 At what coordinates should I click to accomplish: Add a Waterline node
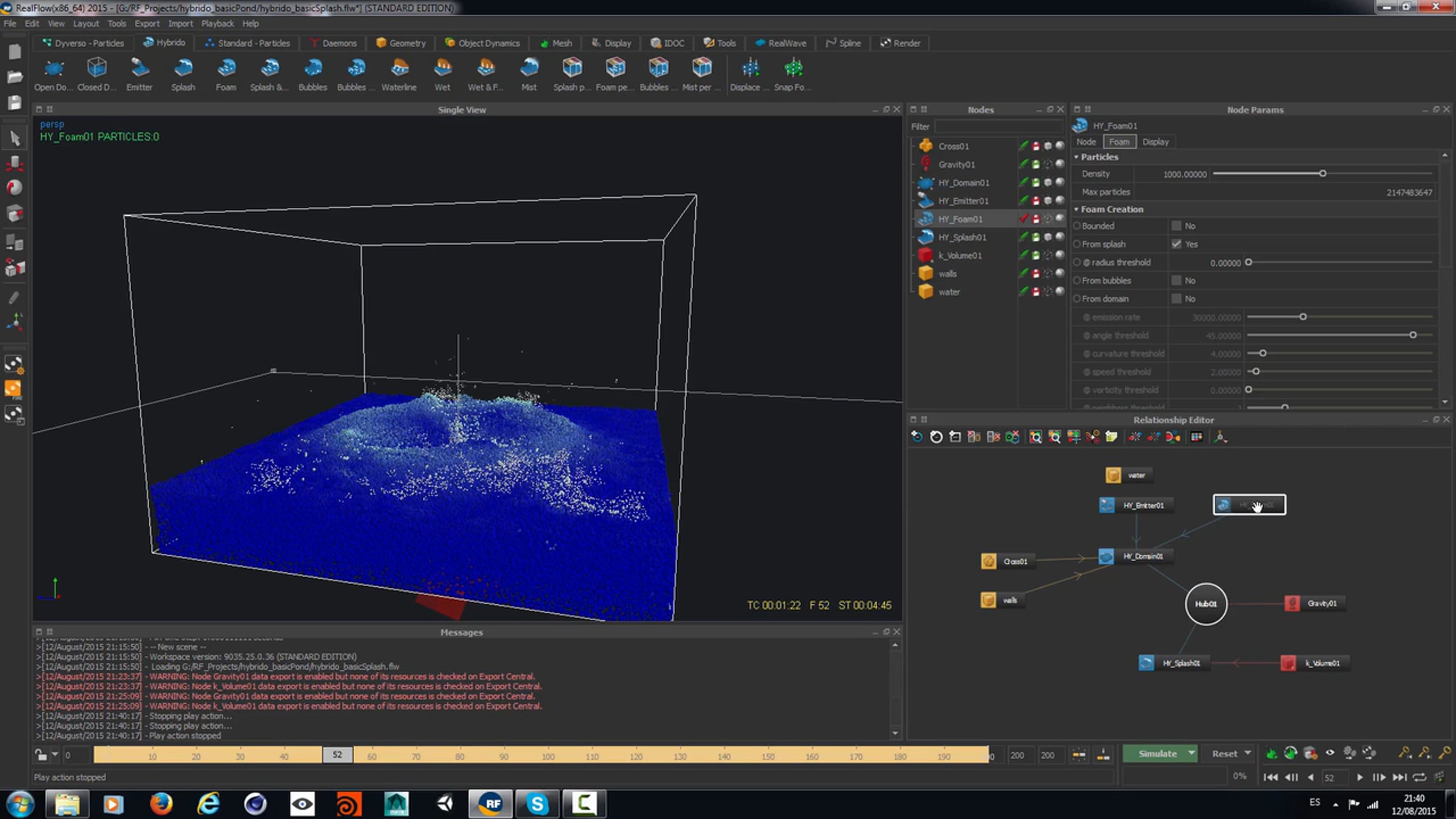coord(399,74)
